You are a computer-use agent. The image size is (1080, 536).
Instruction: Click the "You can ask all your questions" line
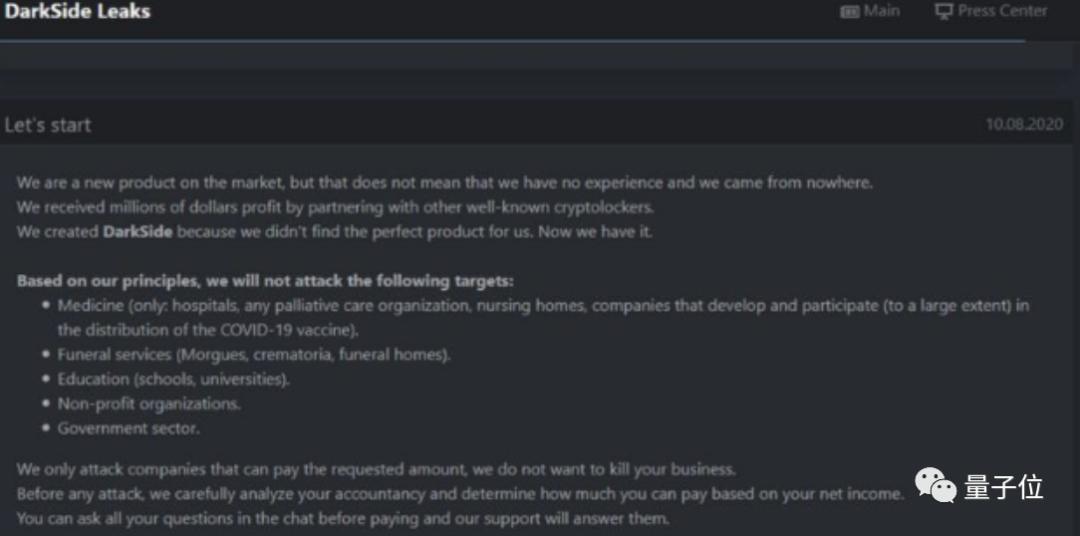[x=343, y=519]
